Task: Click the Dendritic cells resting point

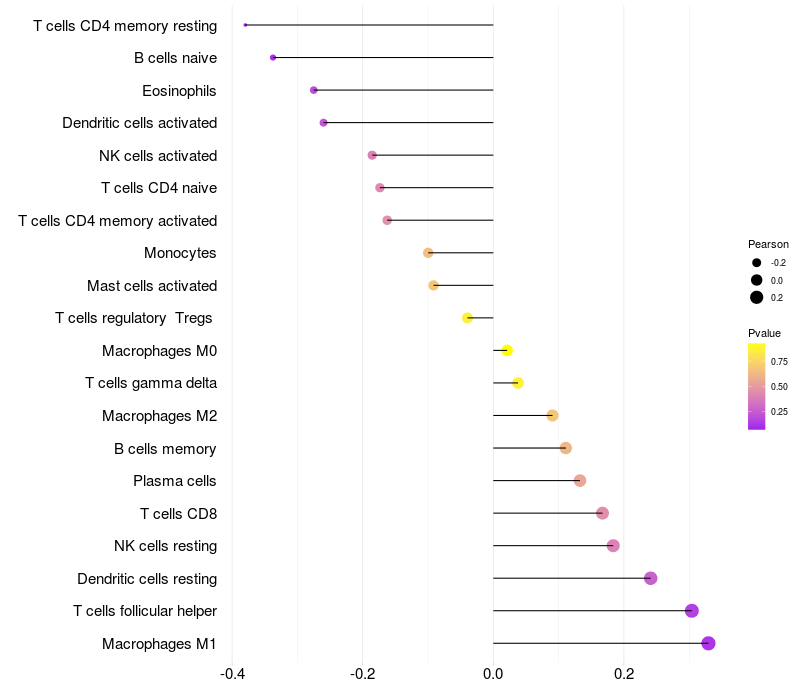Action: coord(651,578)
